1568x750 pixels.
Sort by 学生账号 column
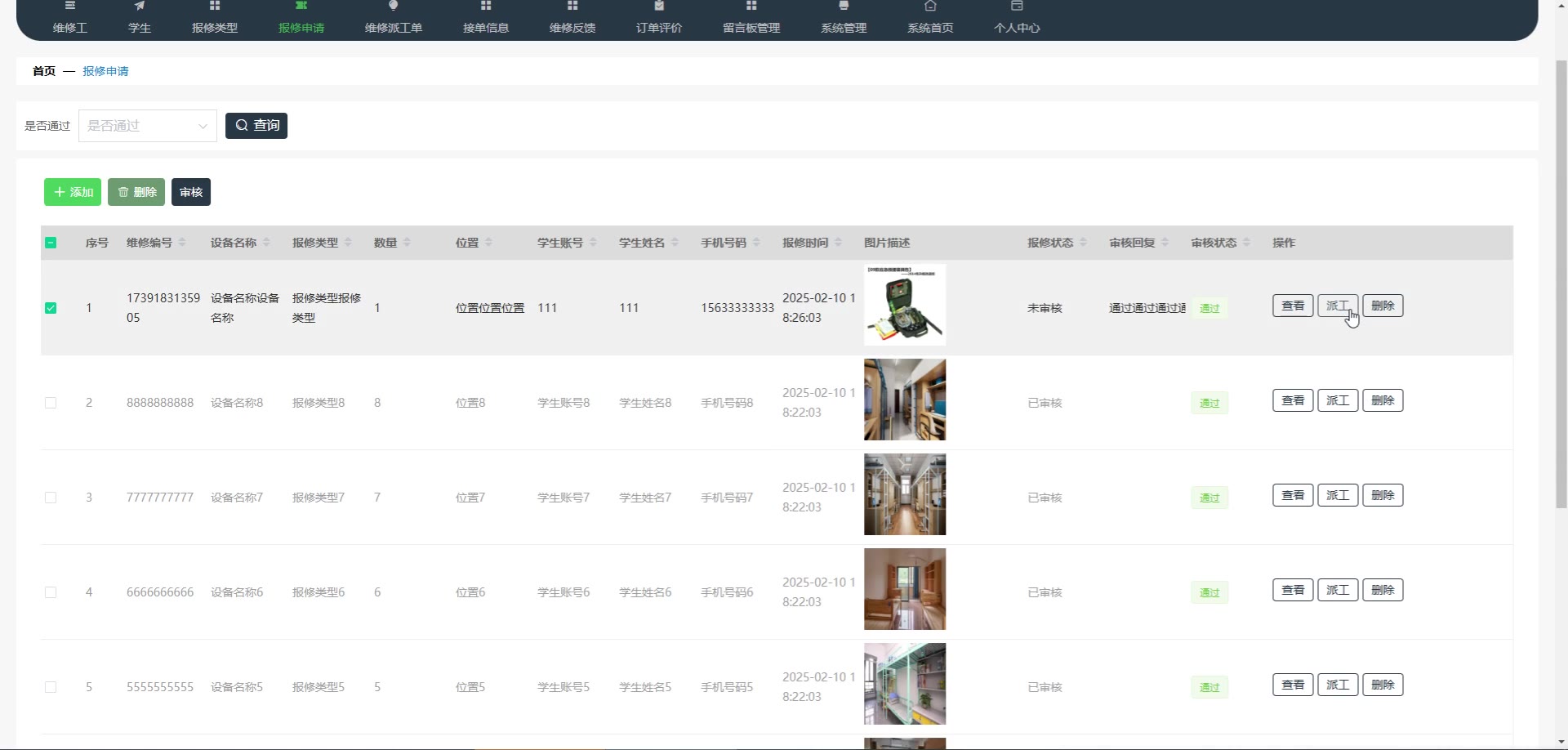pyautogui.click(x=593, y=243)
